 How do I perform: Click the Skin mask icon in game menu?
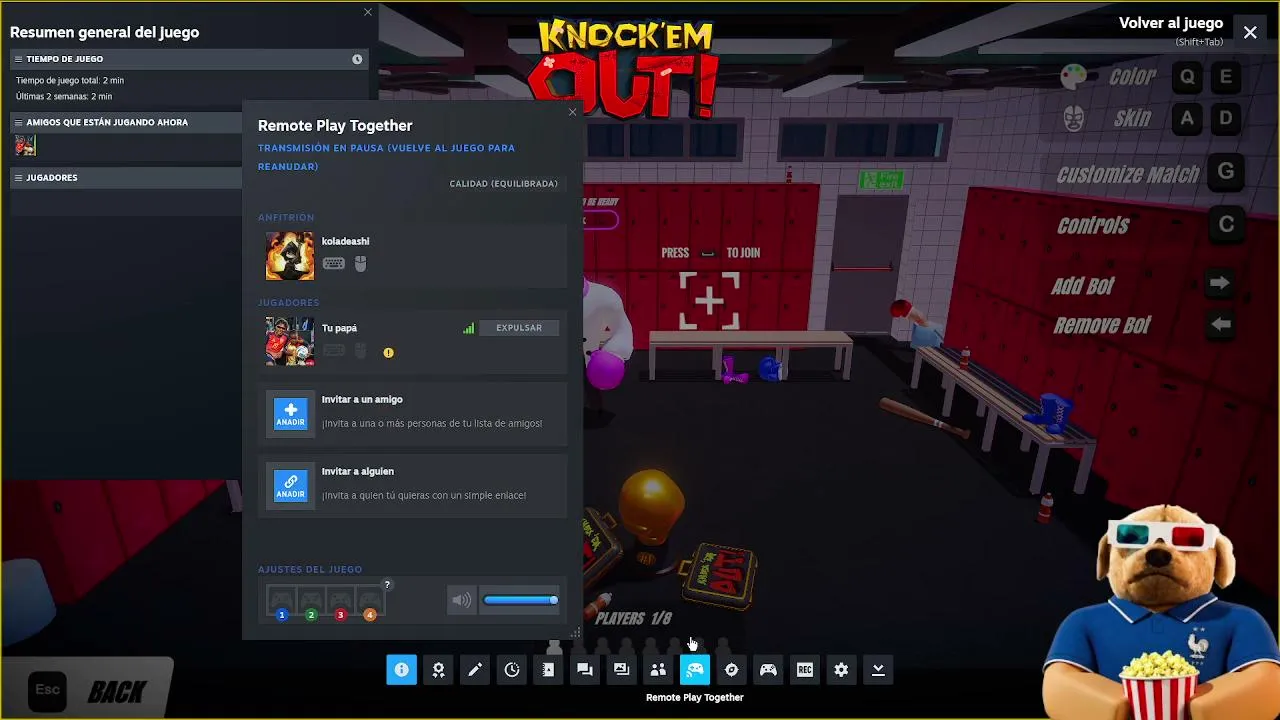click(x=1074, y=118)
